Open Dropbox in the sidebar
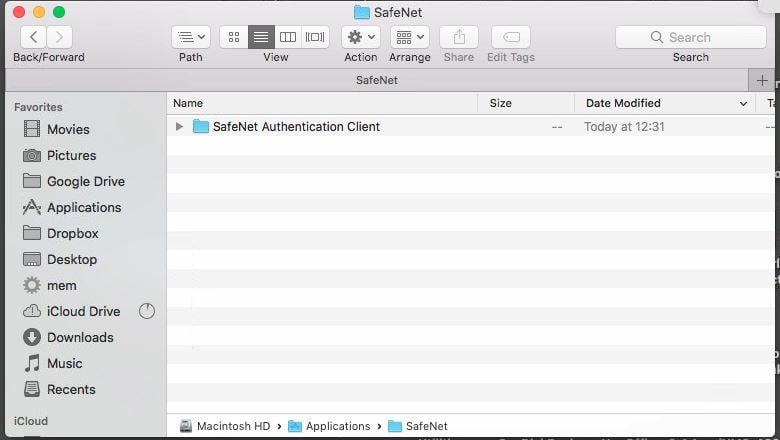 pyautogui.click(x=61, y=233)
